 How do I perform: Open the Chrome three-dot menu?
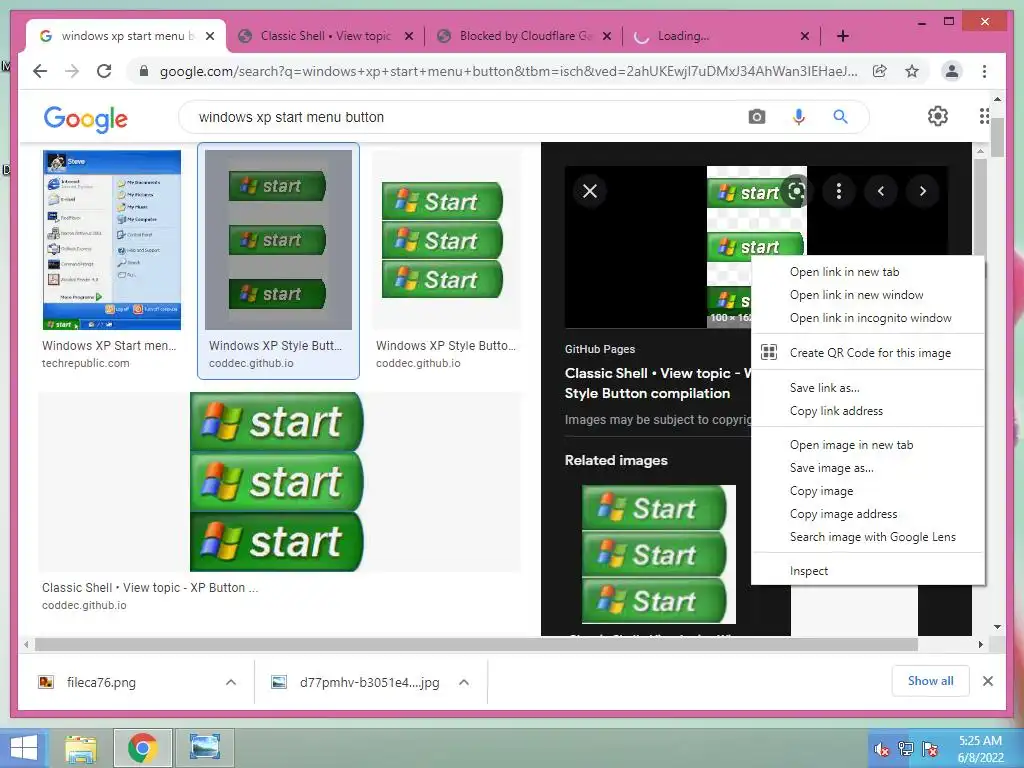click(984, 71)
